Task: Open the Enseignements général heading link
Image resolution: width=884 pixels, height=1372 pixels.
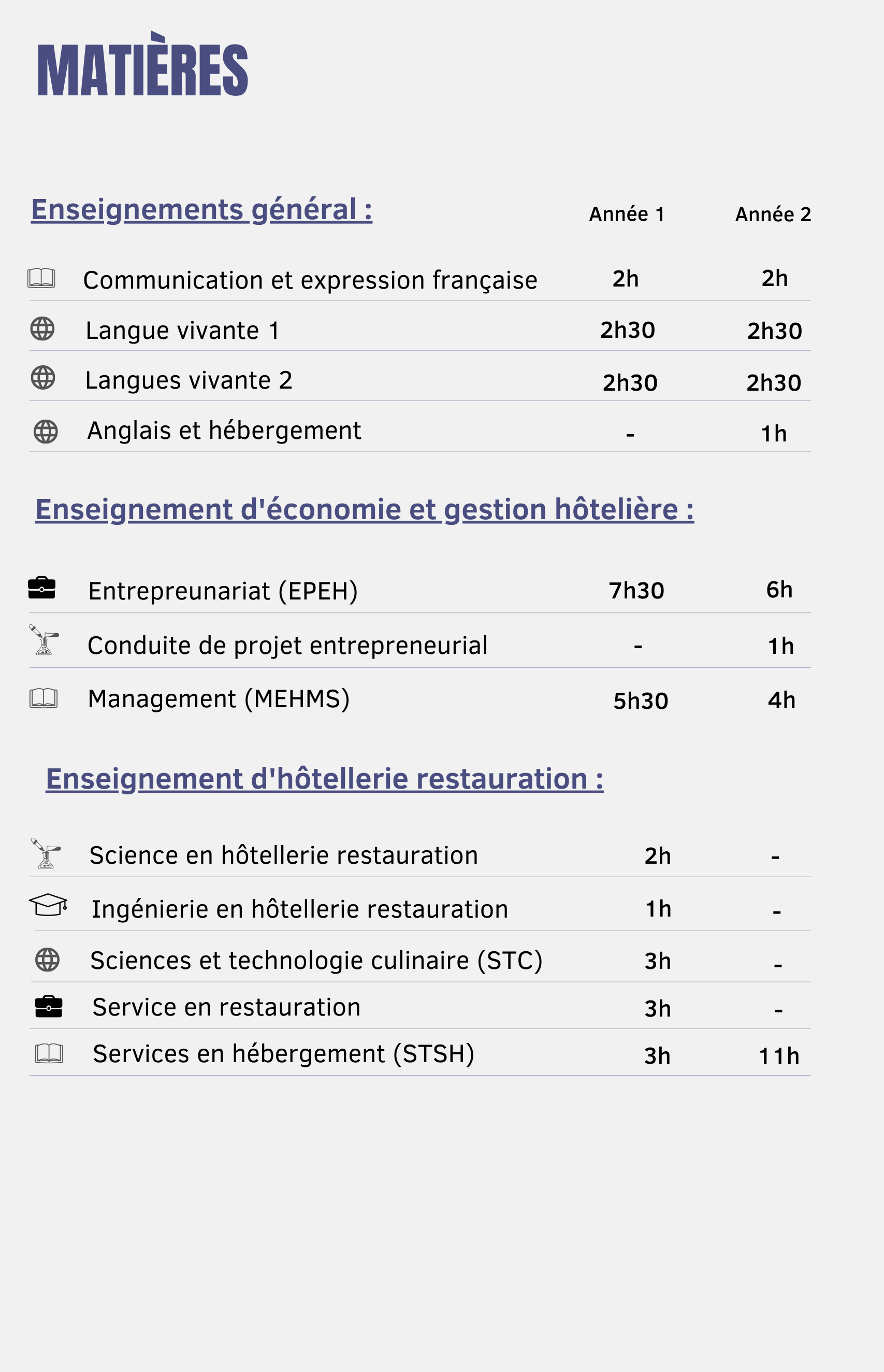Action: point(201,210)
